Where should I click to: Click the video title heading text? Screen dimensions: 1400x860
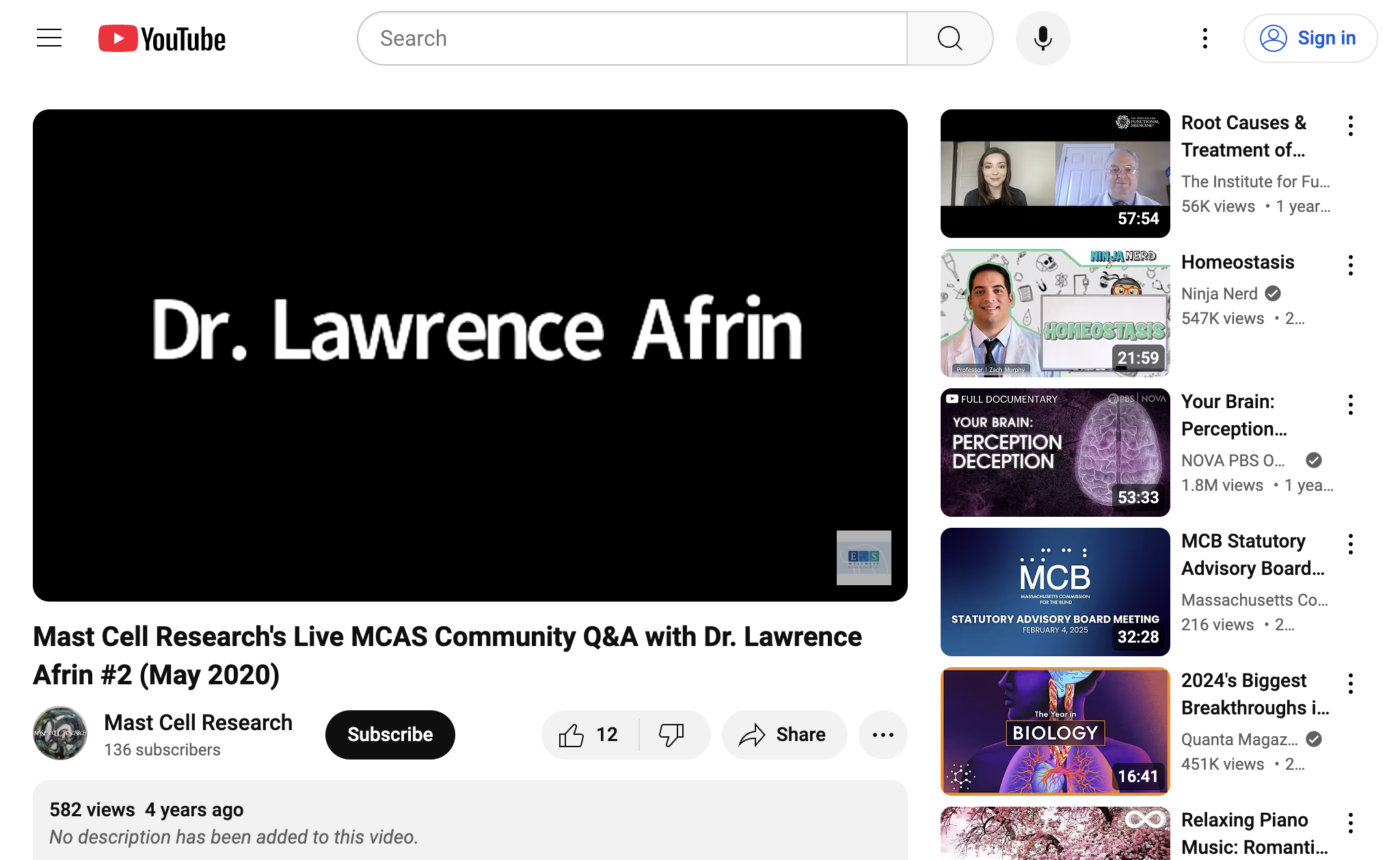pyautogui.click(x=447, y=656)
